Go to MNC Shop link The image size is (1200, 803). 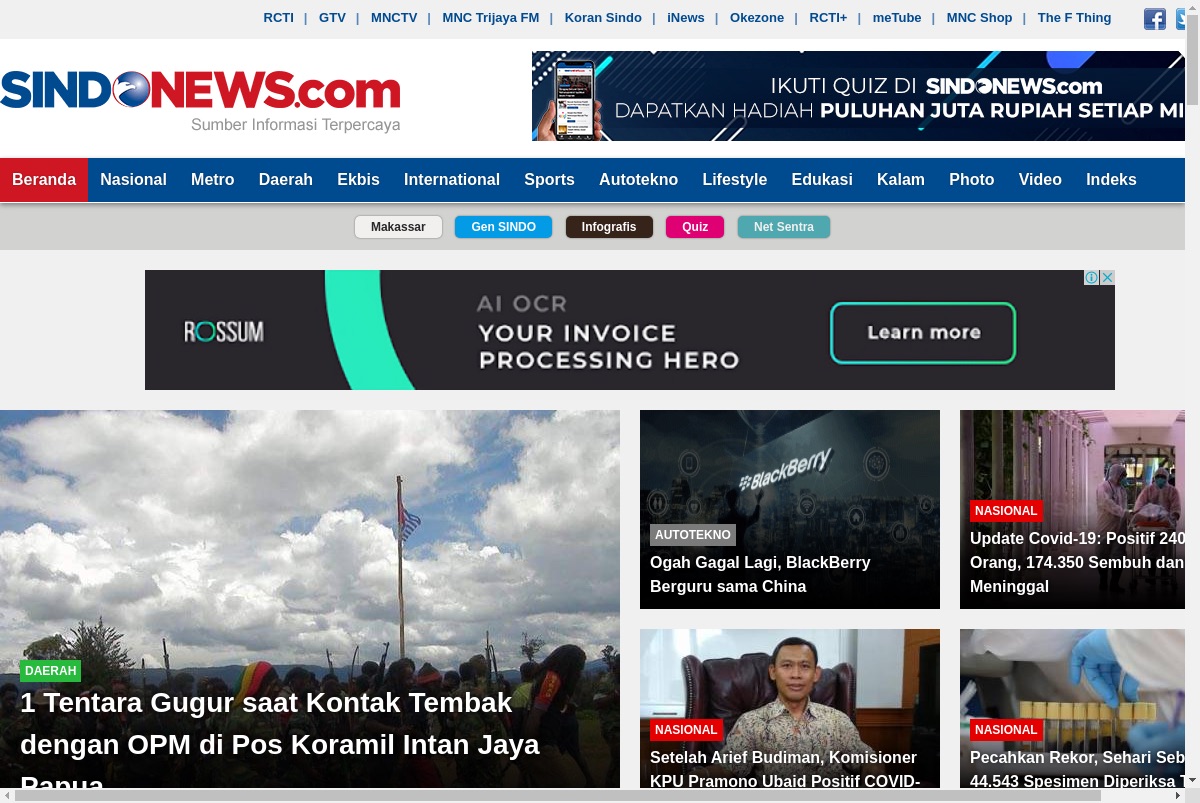[x=979, y=18]
